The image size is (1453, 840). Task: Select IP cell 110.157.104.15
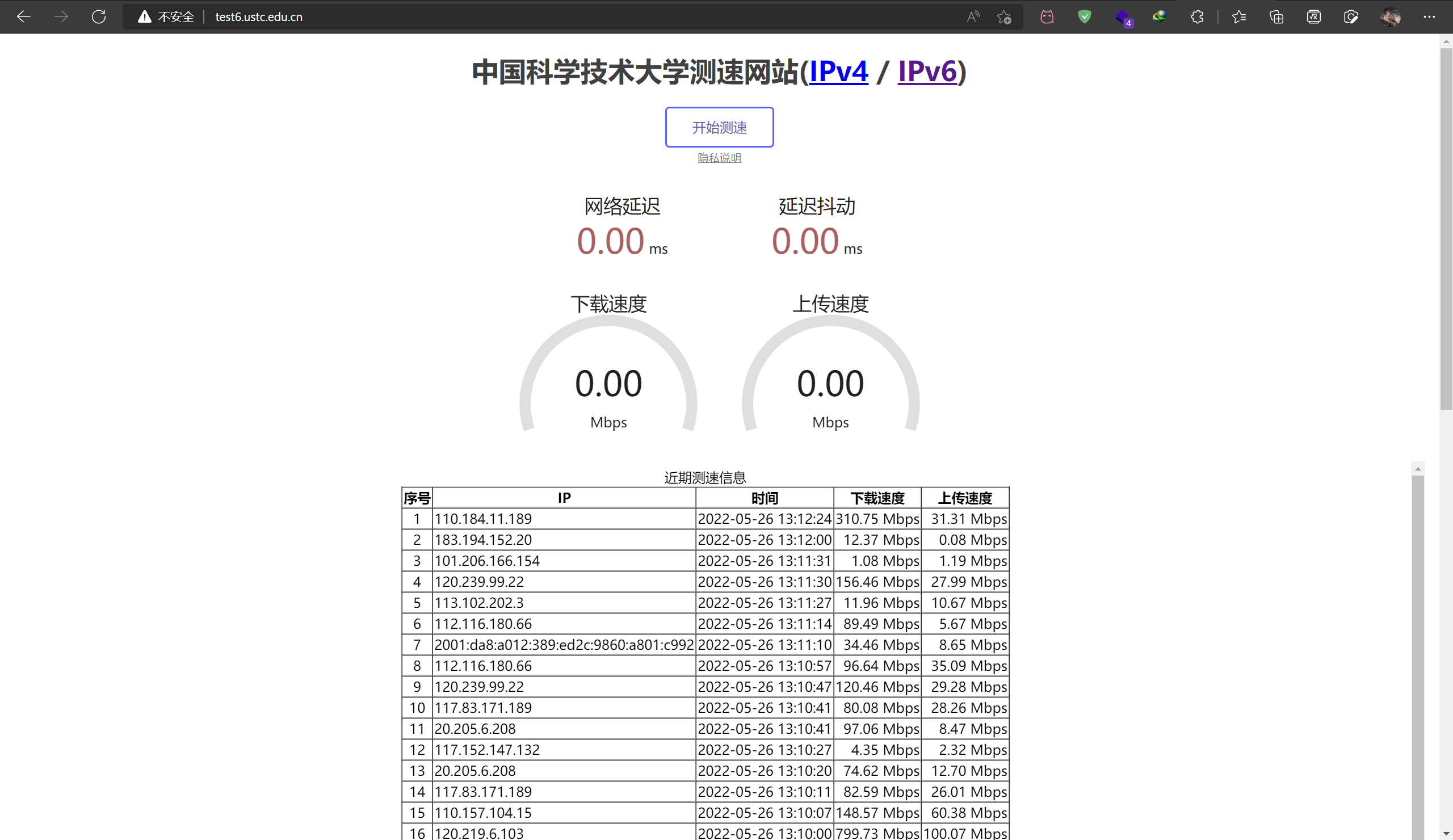[564, 813]
